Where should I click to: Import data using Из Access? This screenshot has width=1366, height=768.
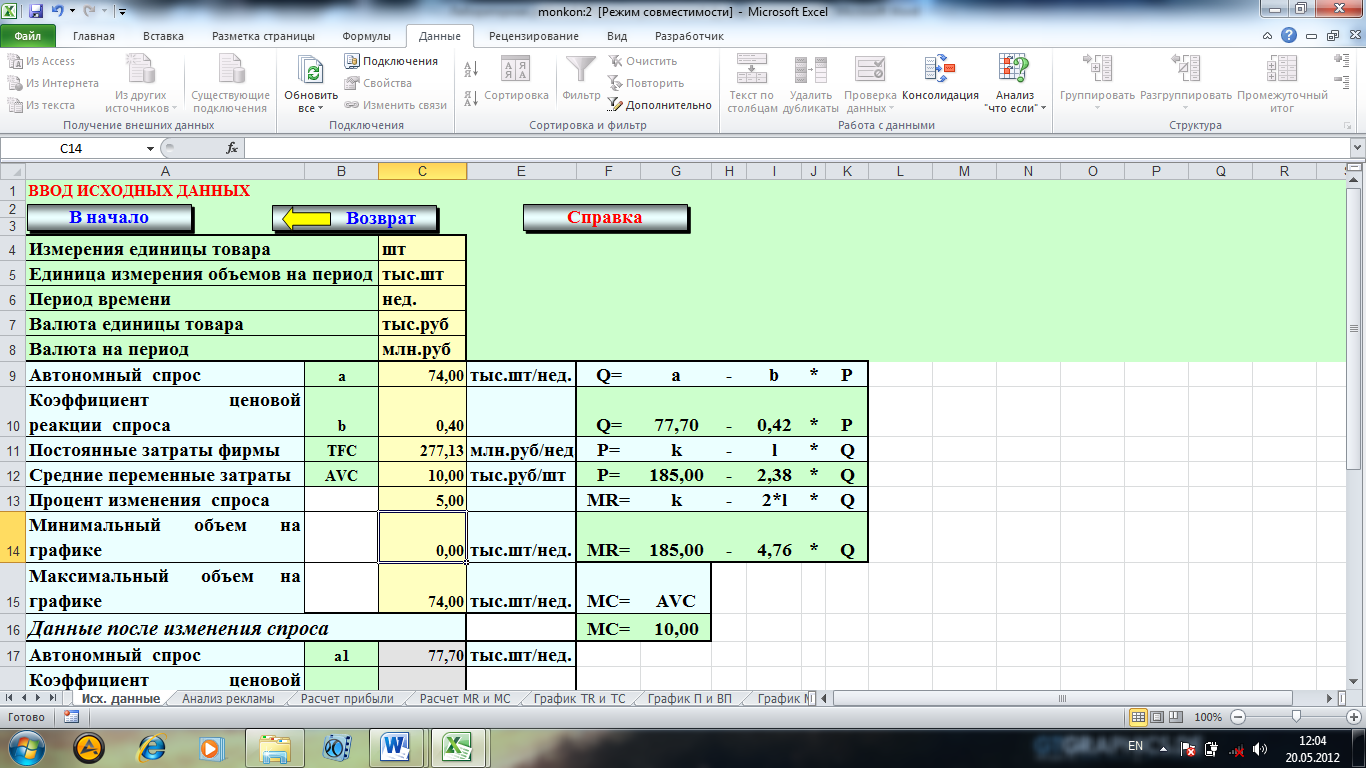41,61
